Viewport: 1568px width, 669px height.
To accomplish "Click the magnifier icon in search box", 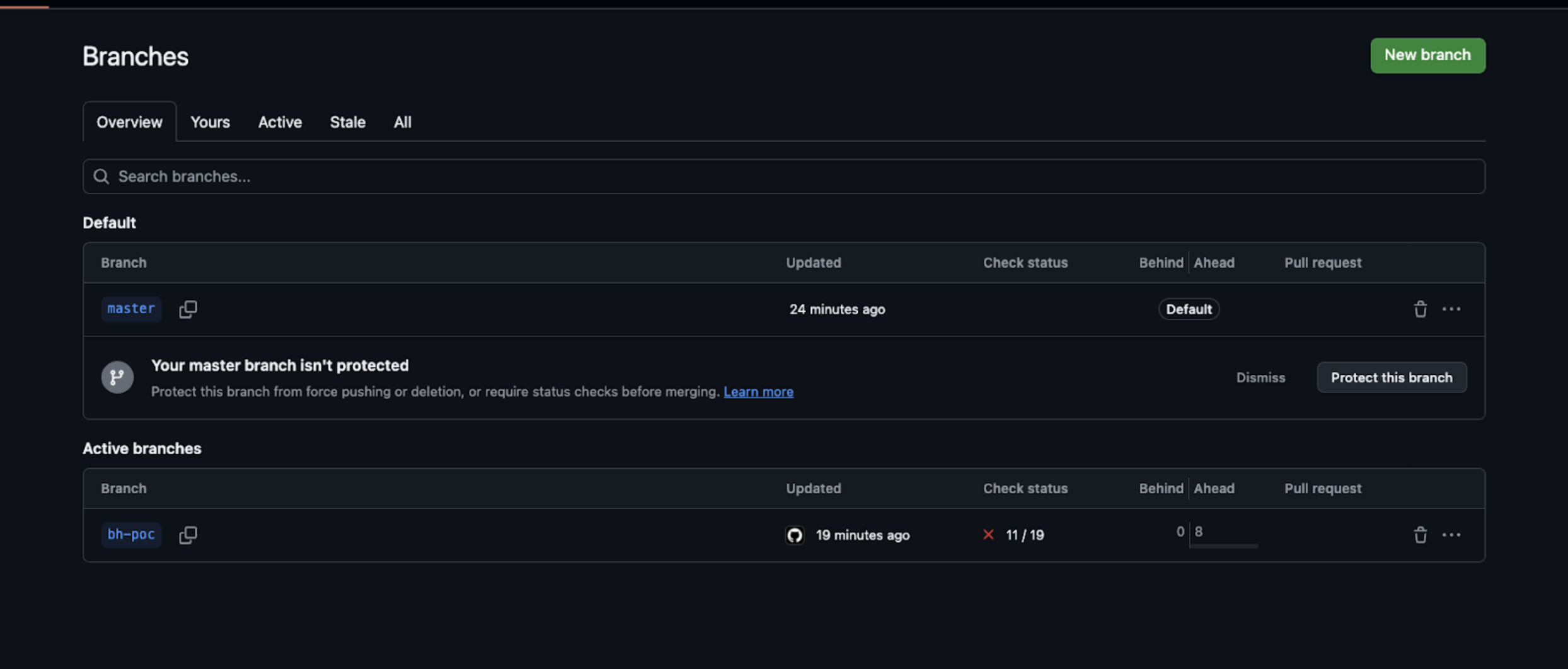I will (101, 176).
